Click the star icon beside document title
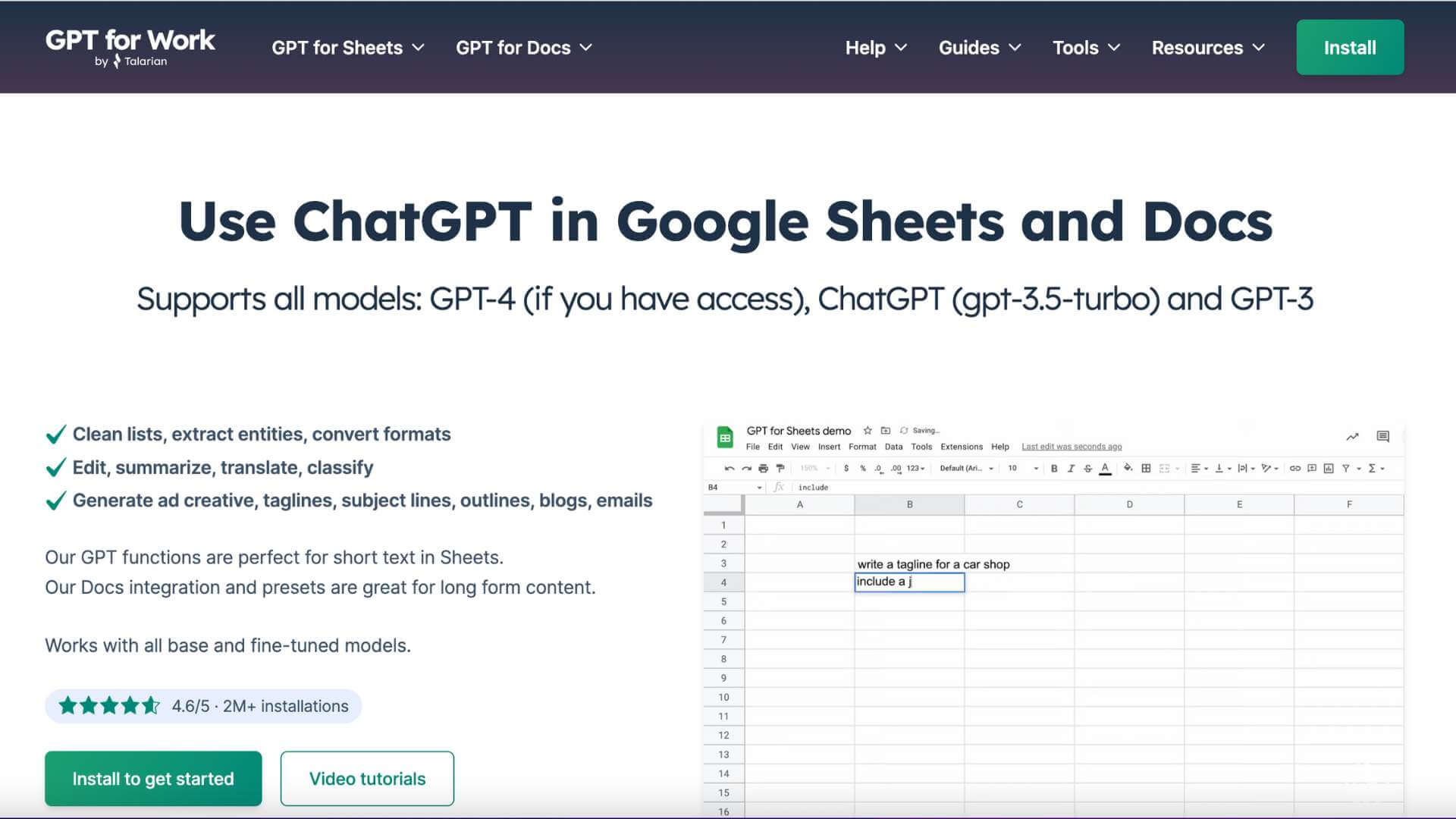 click(868, 431)
